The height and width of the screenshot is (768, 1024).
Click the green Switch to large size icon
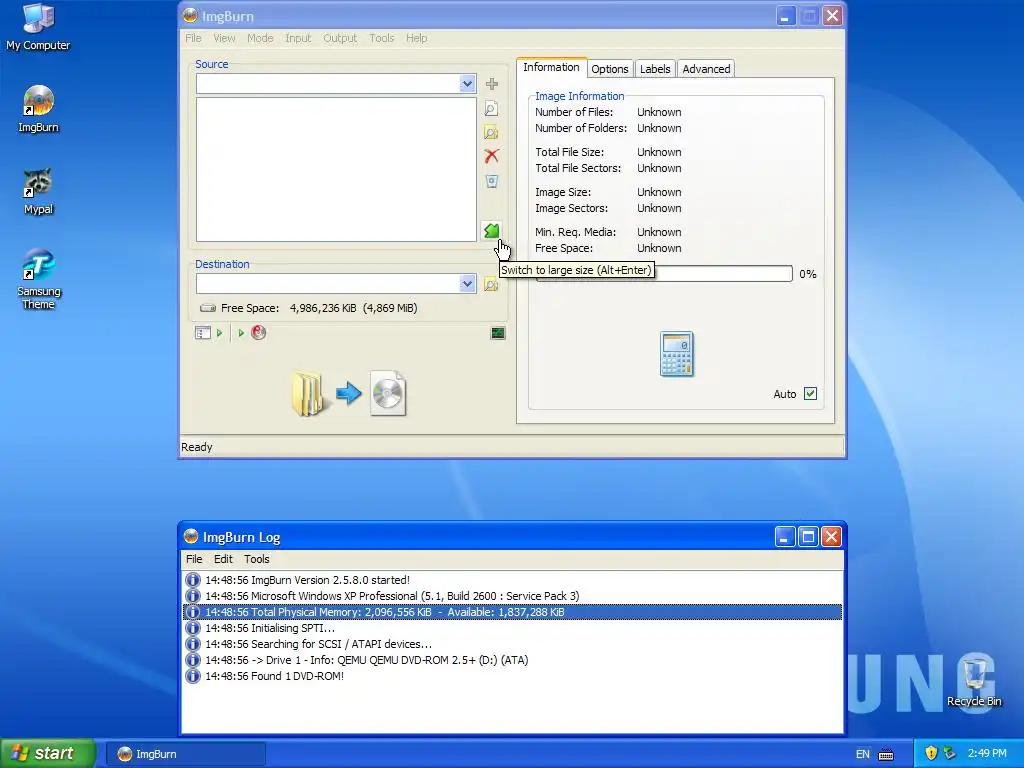pos(492,231)
